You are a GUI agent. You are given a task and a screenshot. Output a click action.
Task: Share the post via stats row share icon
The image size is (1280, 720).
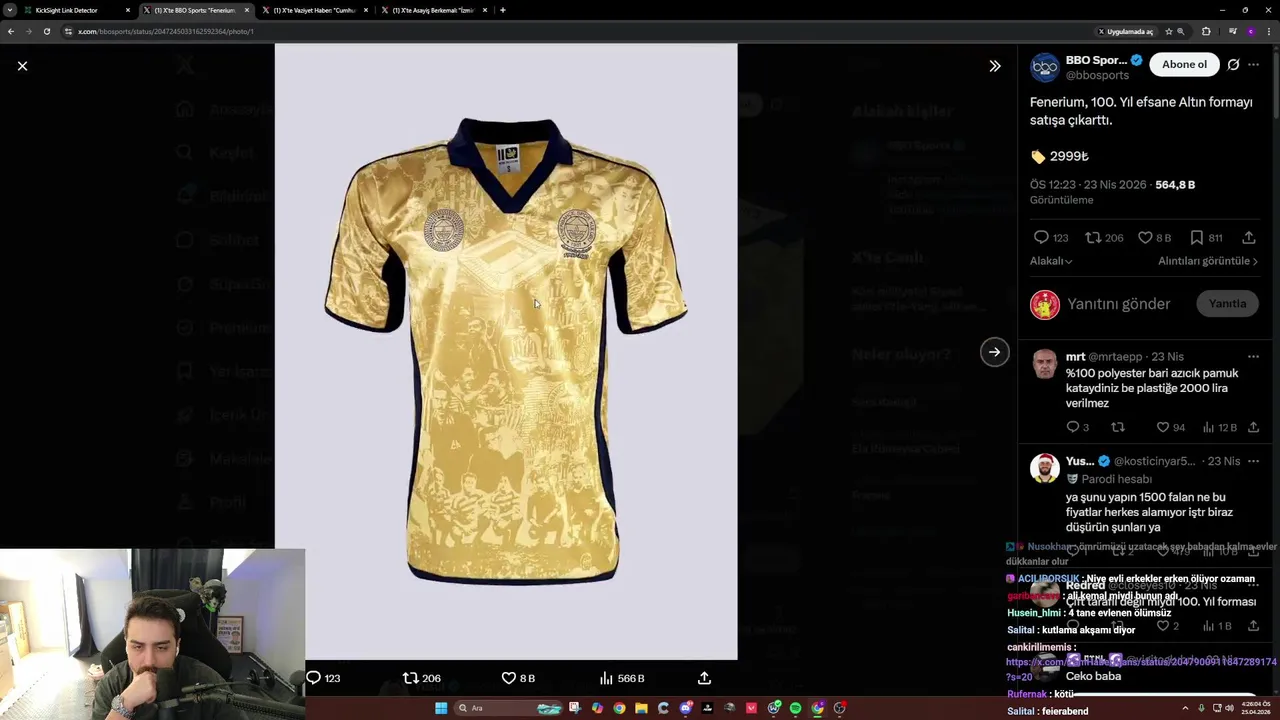pyautogui.click(x=1249, y=238)
